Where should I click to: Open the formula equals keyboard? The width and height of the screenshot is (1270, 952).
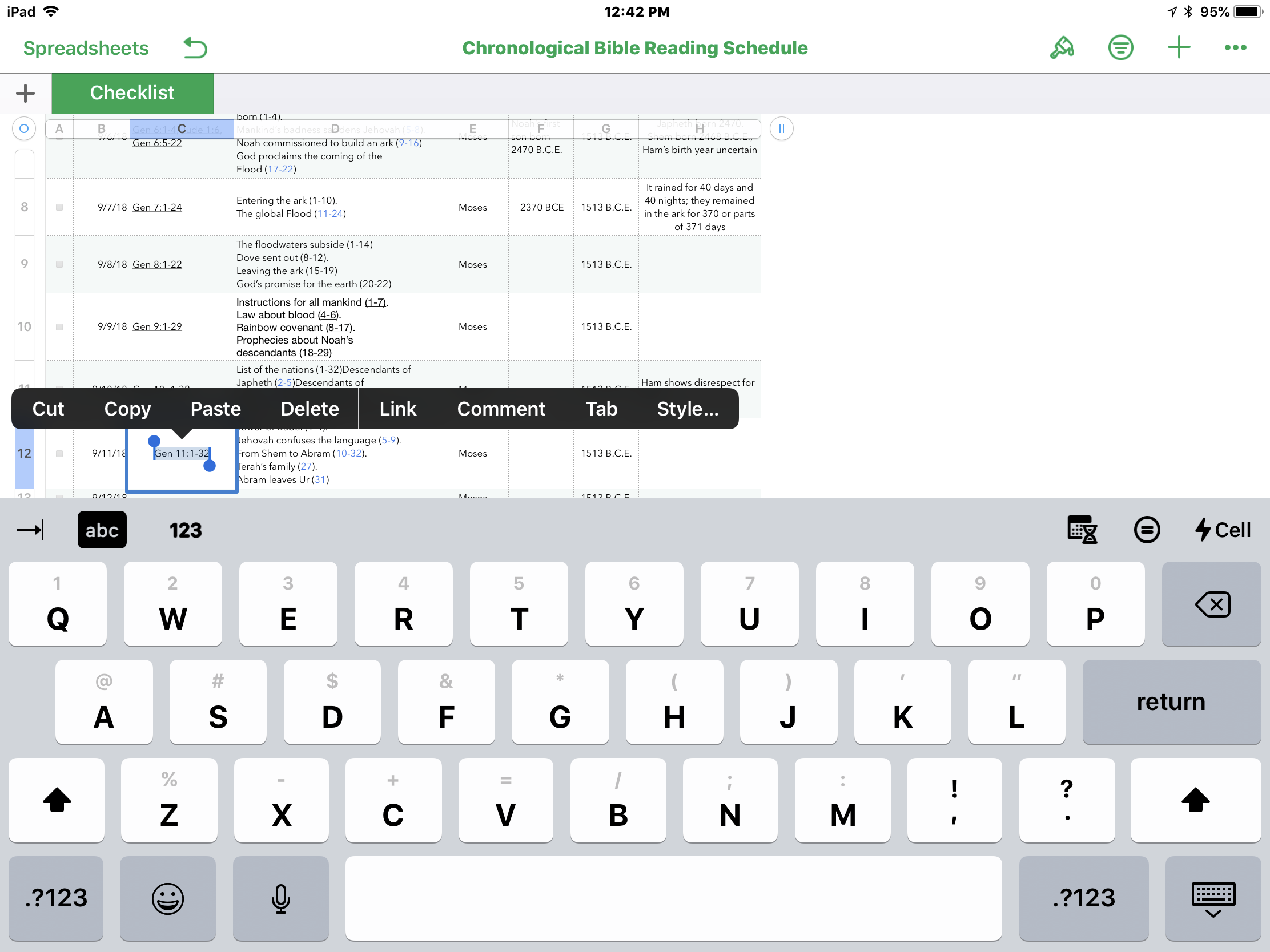[1147, 530]
